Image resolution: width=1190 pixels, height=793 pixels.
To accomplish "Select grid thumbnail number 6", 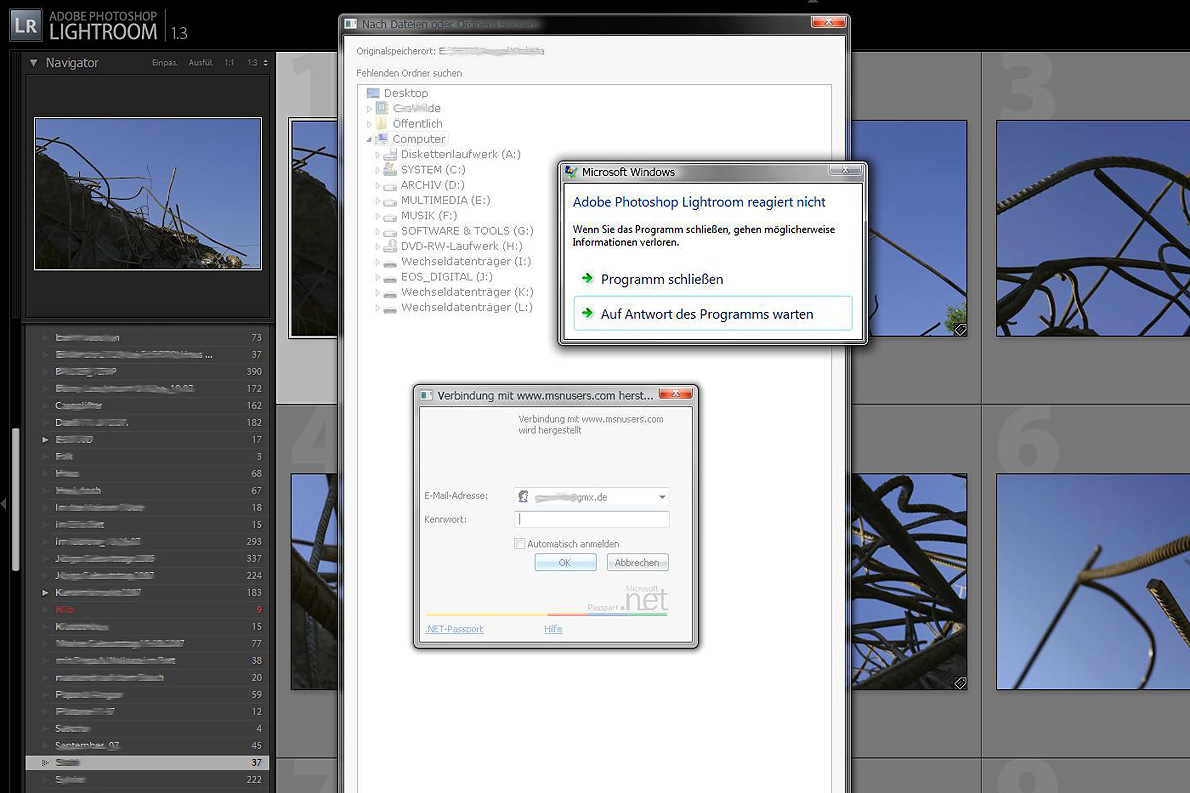I will [x=1093, y=581].
